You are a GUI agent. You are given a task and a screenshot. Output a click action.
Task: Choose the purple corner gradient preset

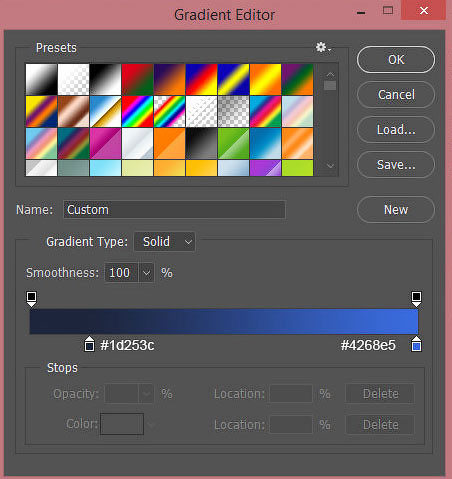point(265,168)
